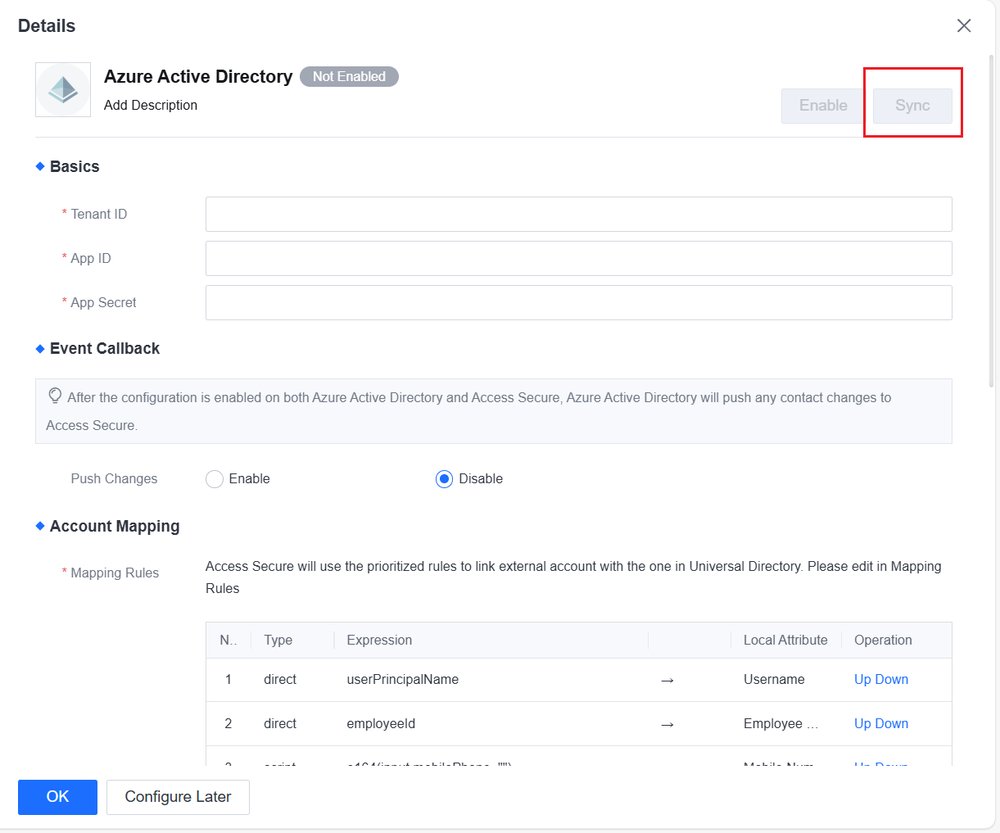Click the Operation column header
This screenshot has width=1000, height=833.
pyautogui.click(x=883, y=640)
